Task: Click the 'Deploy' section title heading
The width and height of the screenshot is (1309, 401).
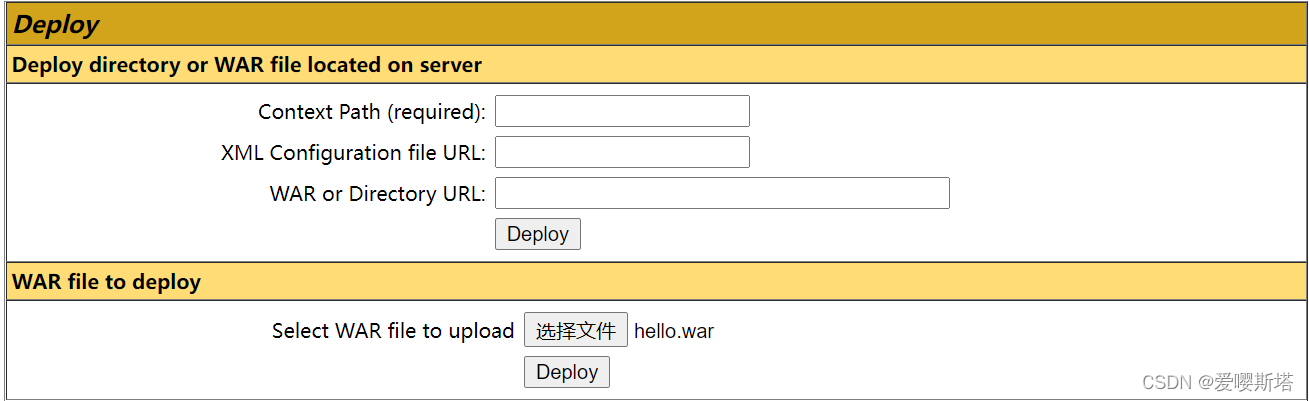Action: click(x=56, y=25)
